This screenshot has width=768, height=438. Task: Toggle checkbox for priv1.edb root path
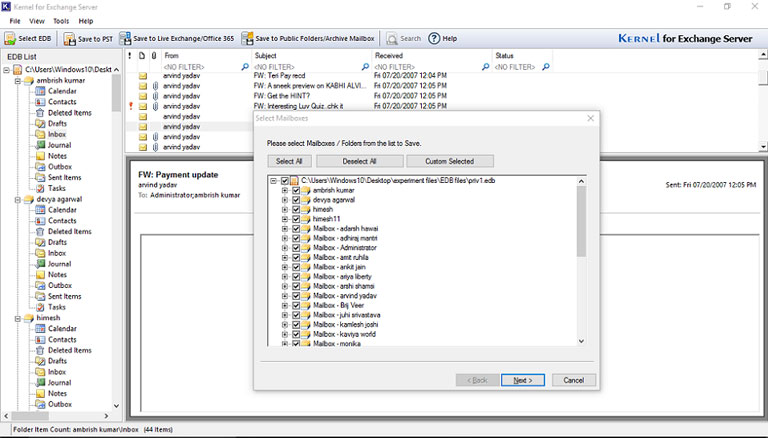coord(285,181)
